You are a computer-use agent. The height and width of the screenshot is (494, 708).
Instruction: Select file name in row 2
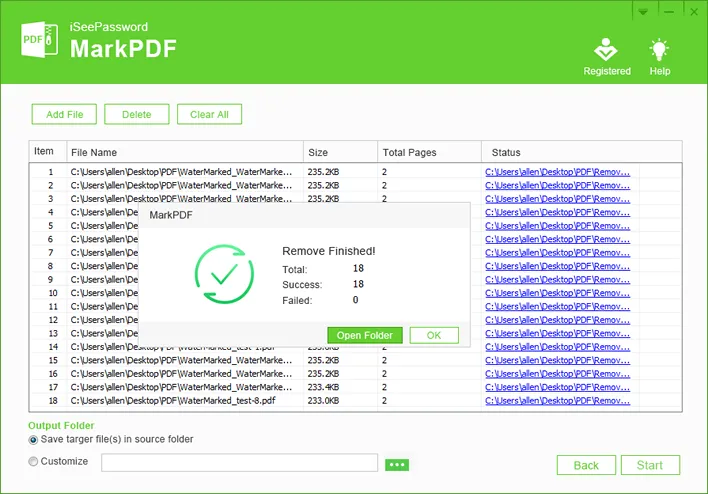point(181,186)
